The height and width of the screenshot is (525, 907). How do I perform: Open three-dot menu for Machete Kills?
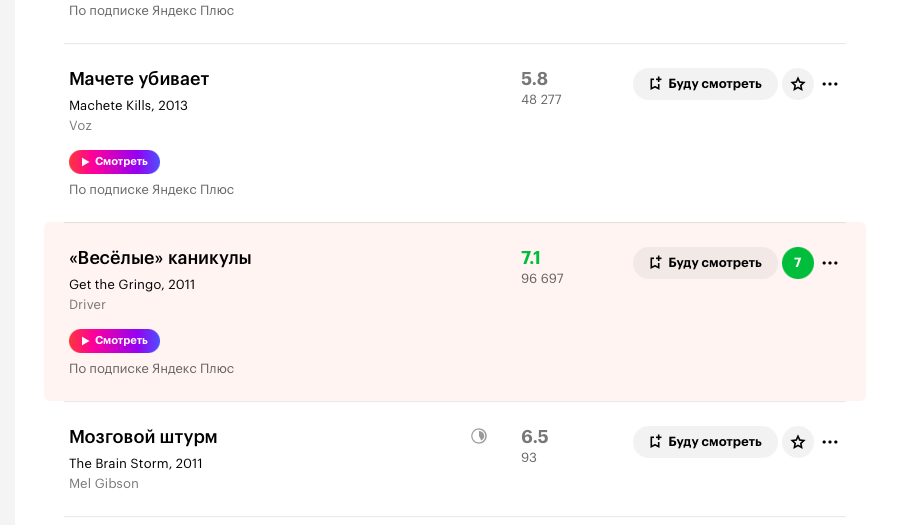point(830,84)
